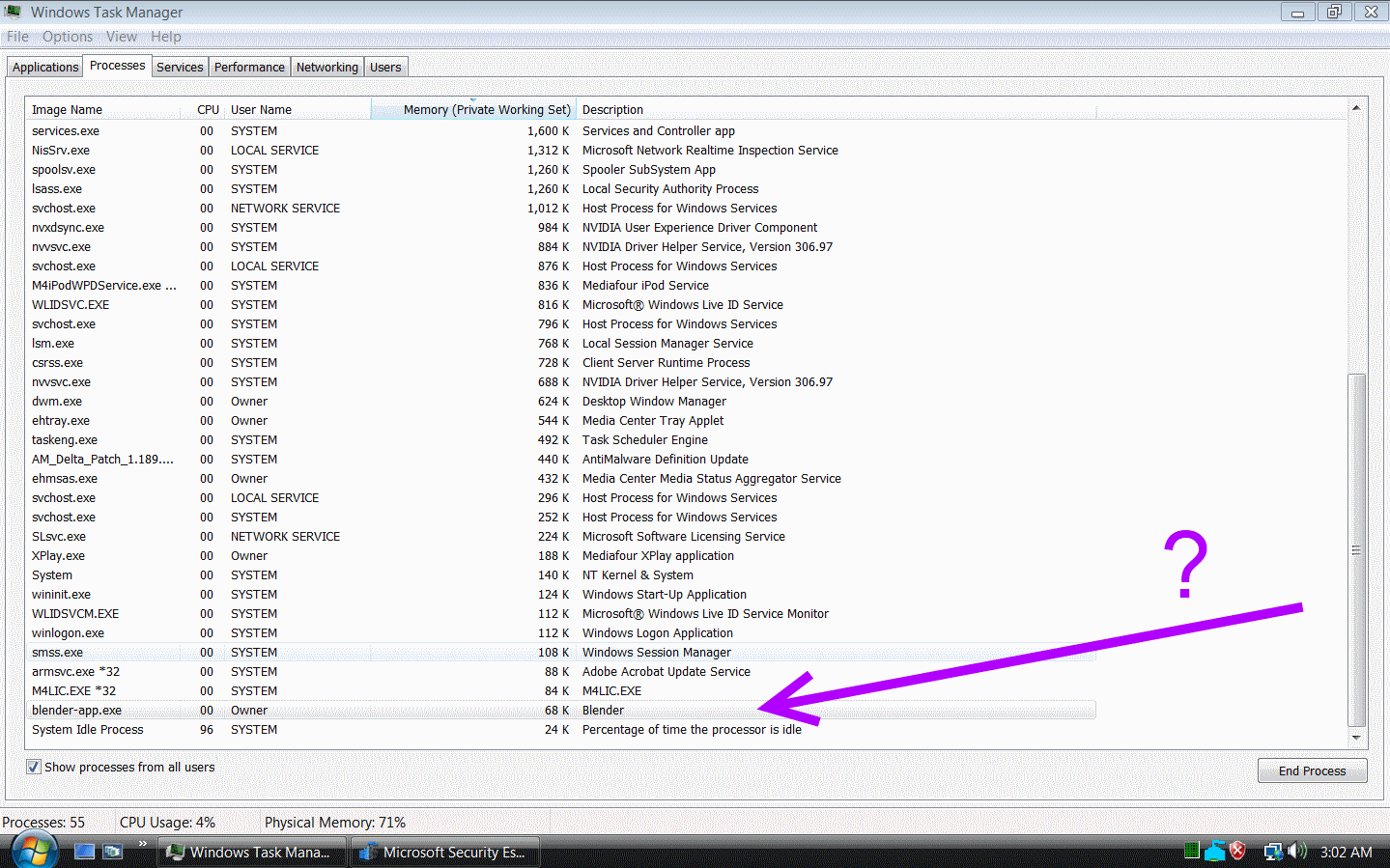Image resolution: width=1390 pixels, height=868 pixels.
Task: Sort by the CPU column header
Action: (205, 109)
